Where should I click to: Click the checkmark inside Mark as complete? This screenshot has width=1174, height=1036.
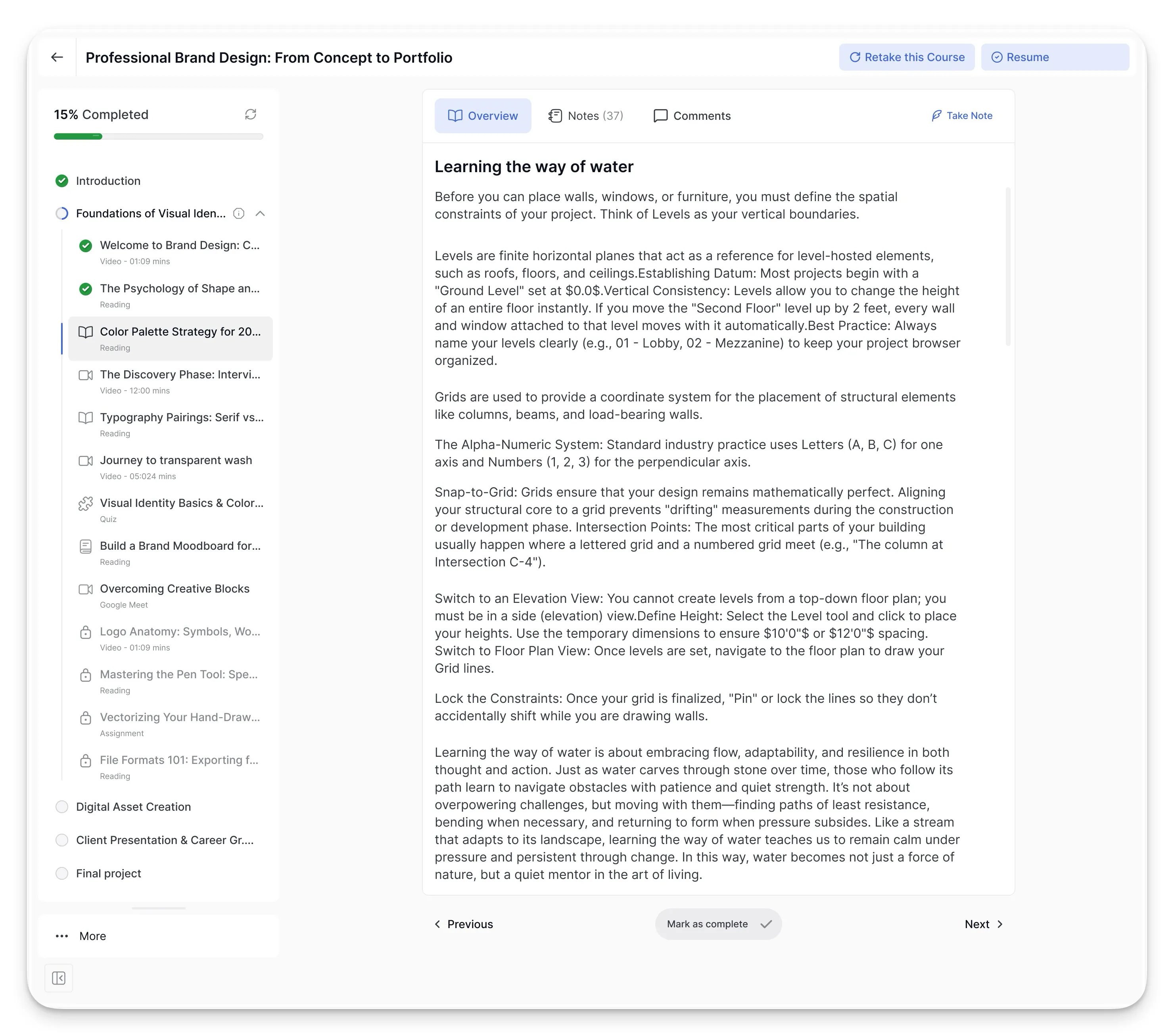point(765,924)
